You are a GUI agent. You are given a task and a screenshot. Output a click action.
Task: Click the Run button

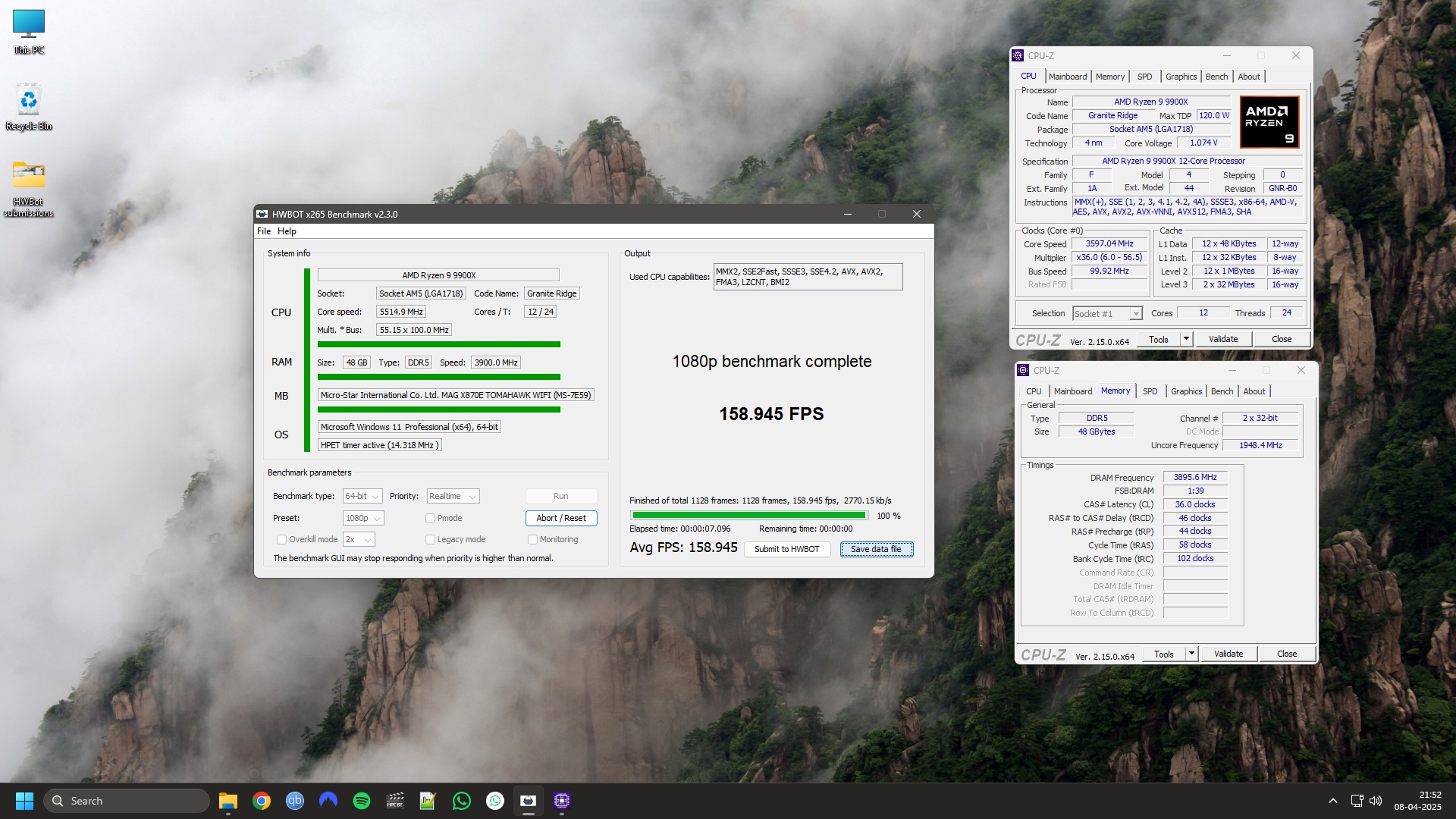pyautogui.click(x=561, y=496)
